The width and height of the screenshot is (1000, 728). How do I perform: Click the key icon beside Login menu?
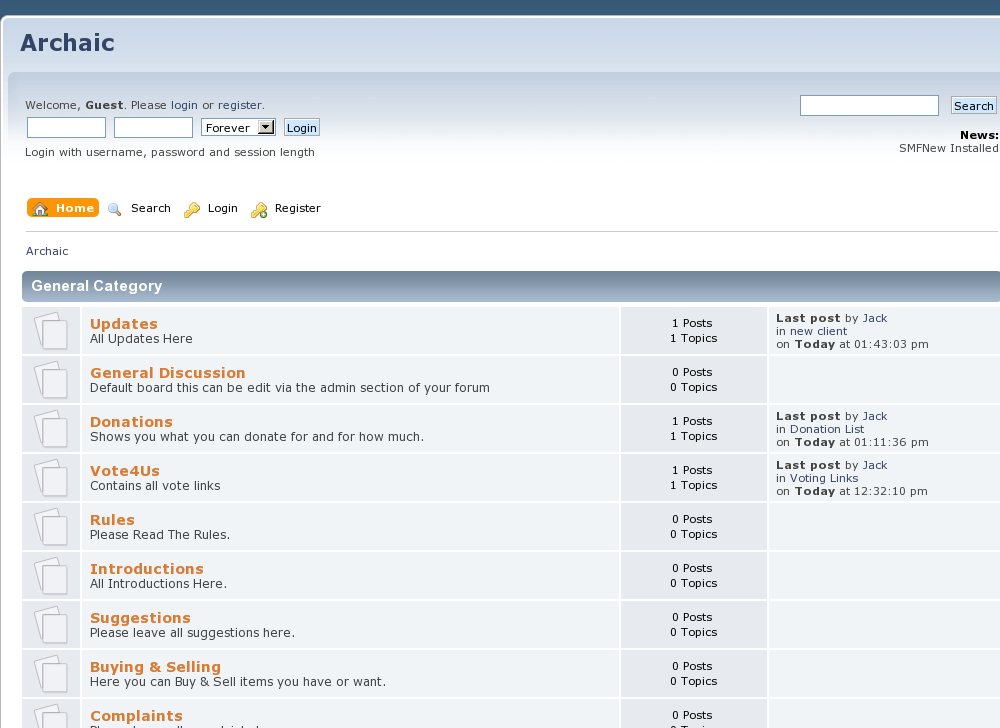[x=192, y=209]
